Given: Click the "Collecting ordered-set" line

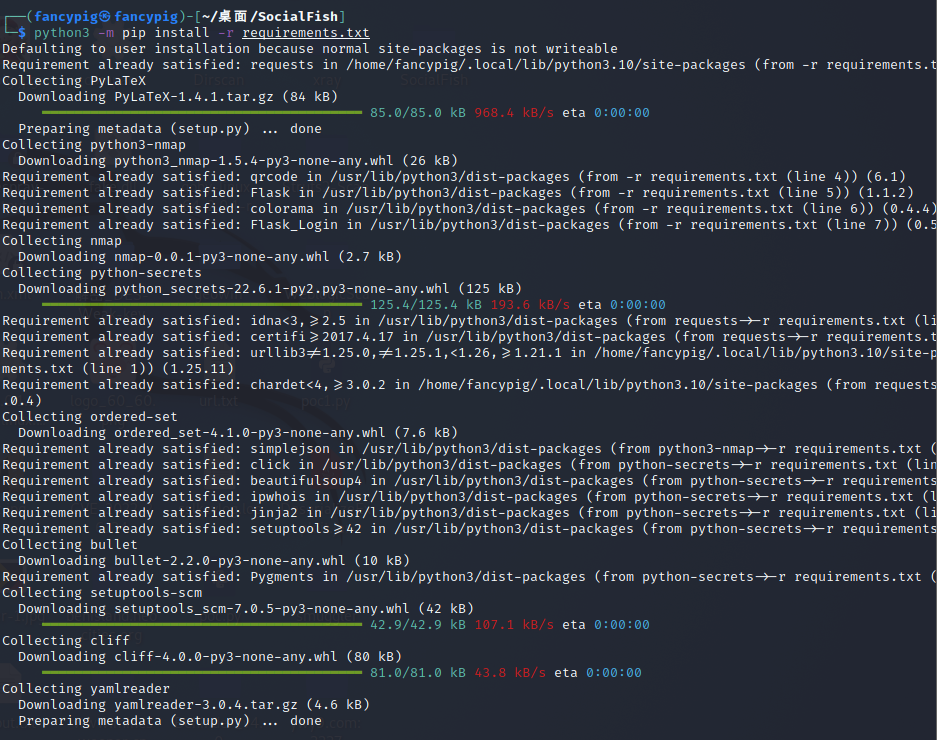Looking at the screenshot, I should pos(90,417).
